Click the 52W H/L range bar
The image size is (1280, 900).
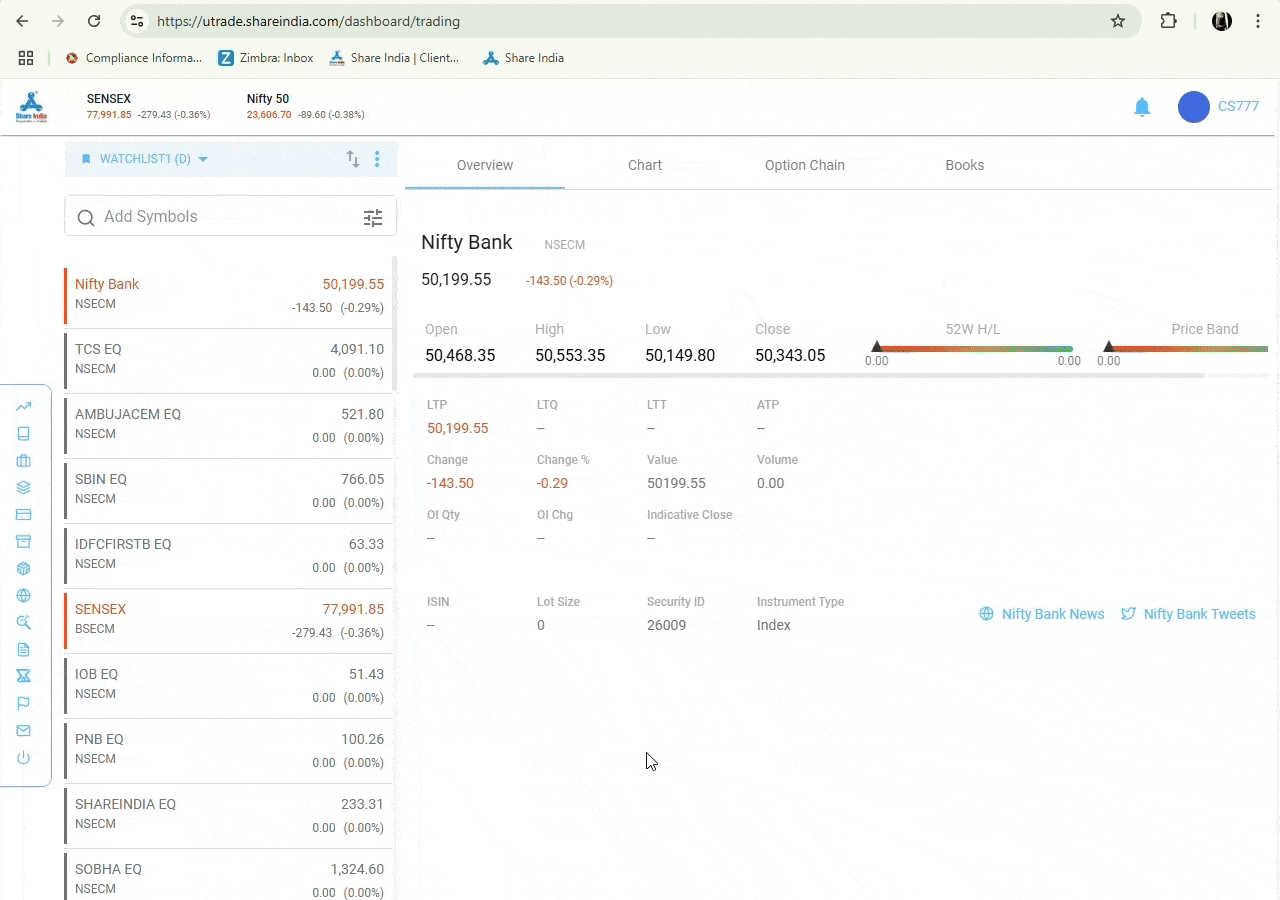coord(972,349)
